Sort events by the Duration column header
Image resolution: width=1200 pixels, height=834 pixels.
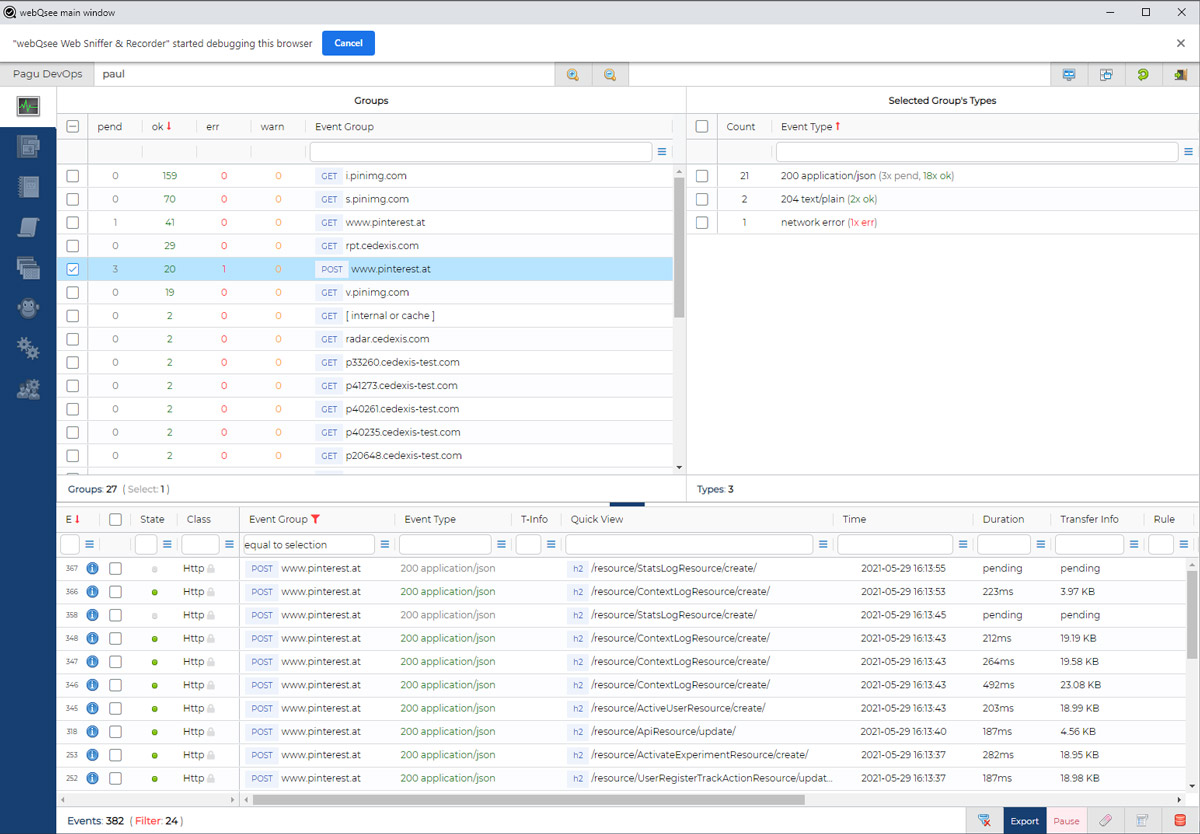coord(1003,520)
